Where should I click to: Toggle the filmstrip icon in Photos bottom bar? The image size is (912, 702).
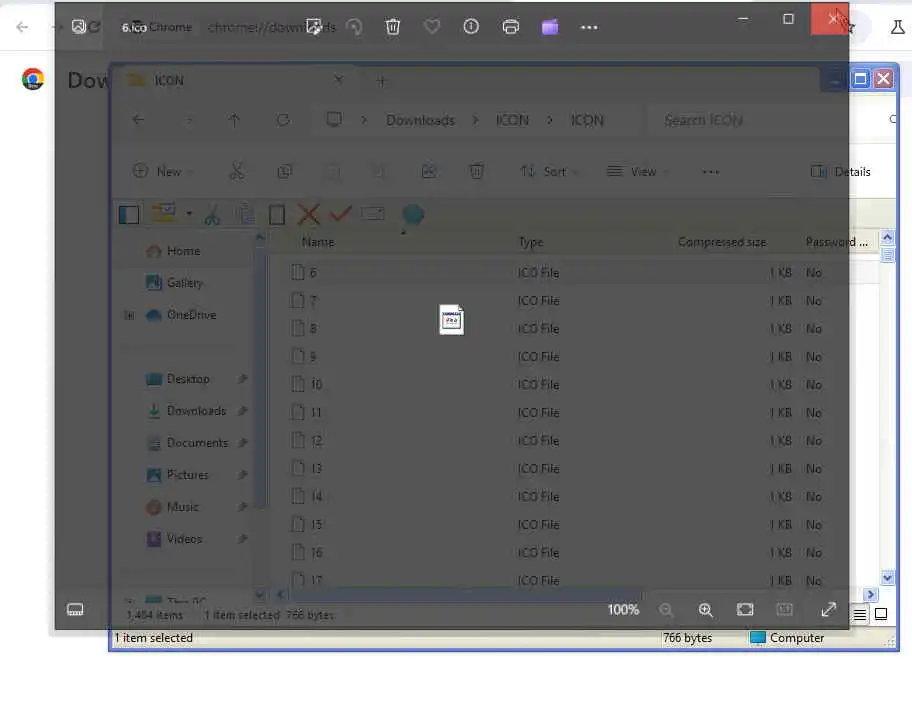tap(75, 610)
